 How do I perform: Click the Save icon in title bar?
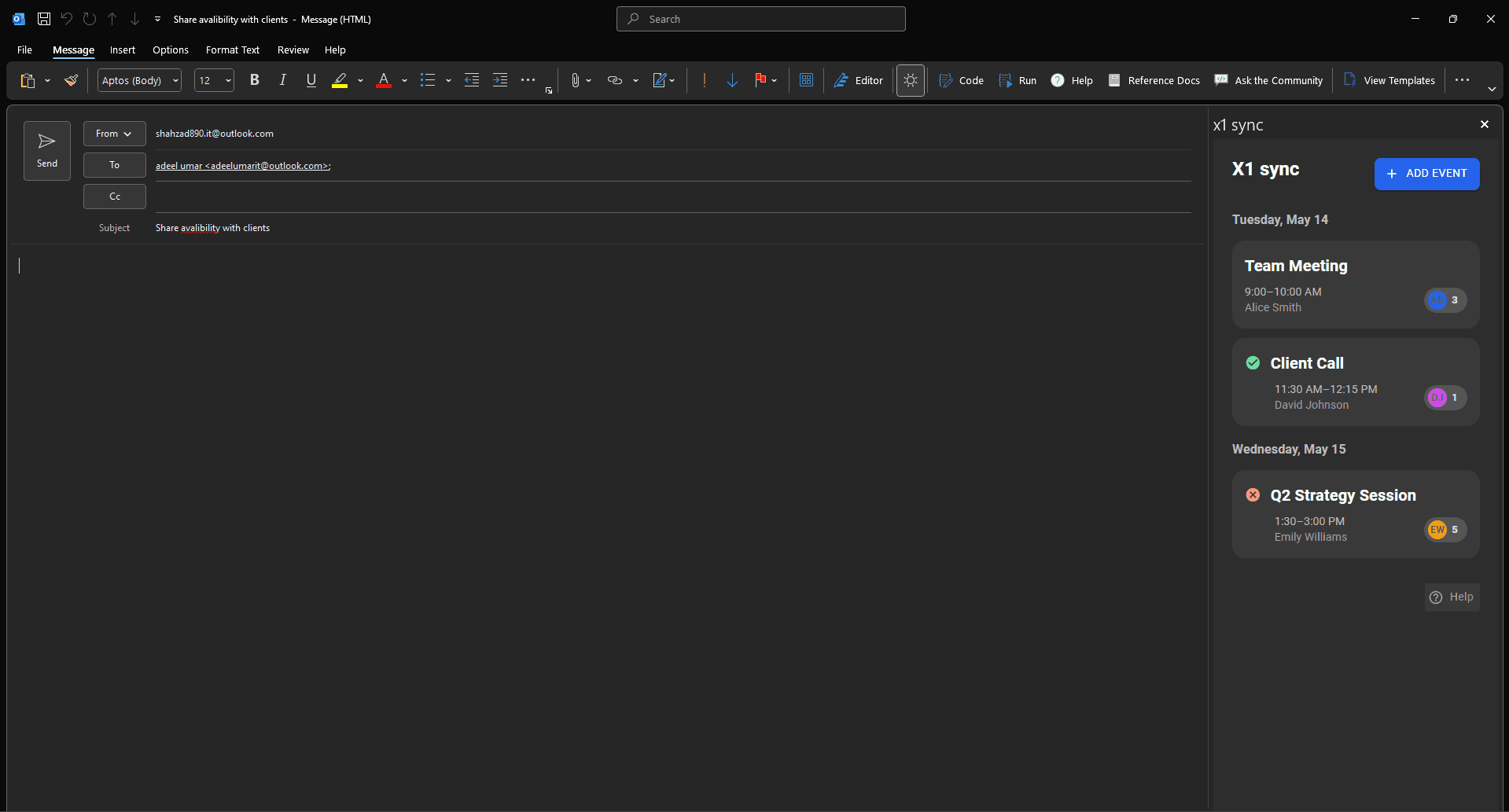point(44,19)
